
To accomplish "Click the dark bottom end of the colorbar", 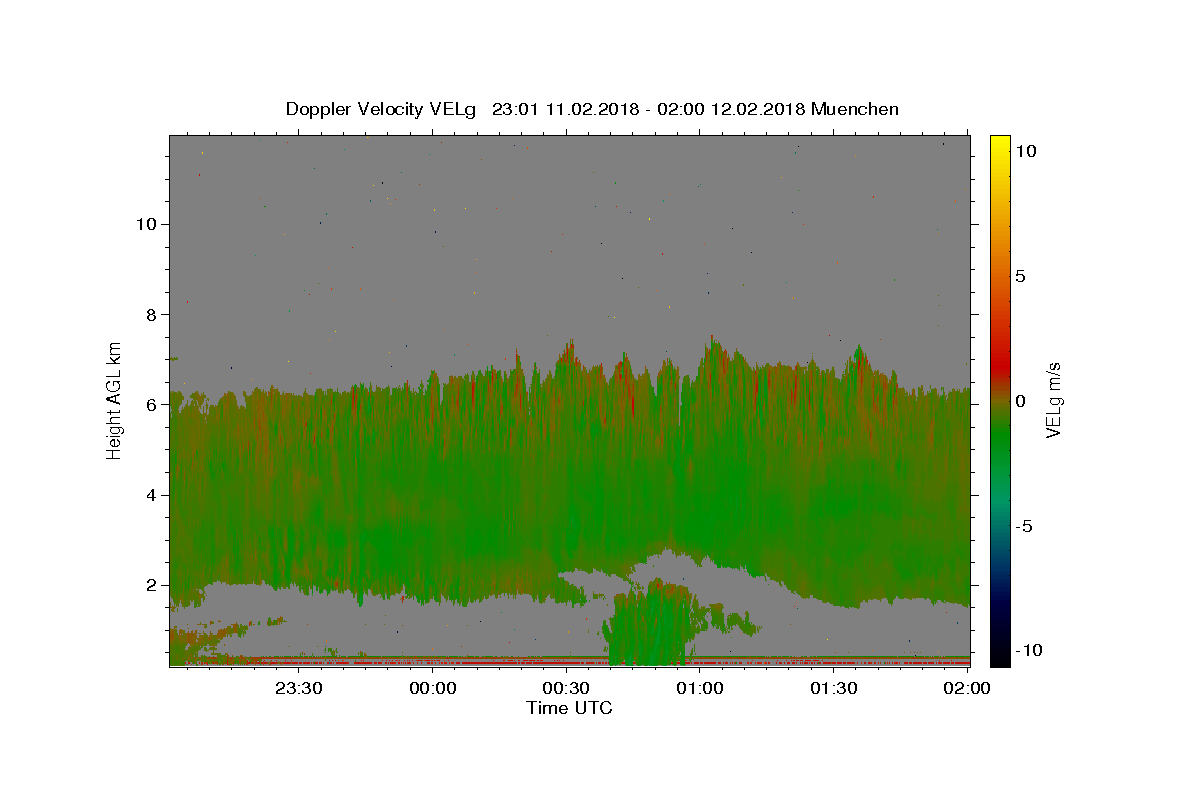I will tap(999, 655).
